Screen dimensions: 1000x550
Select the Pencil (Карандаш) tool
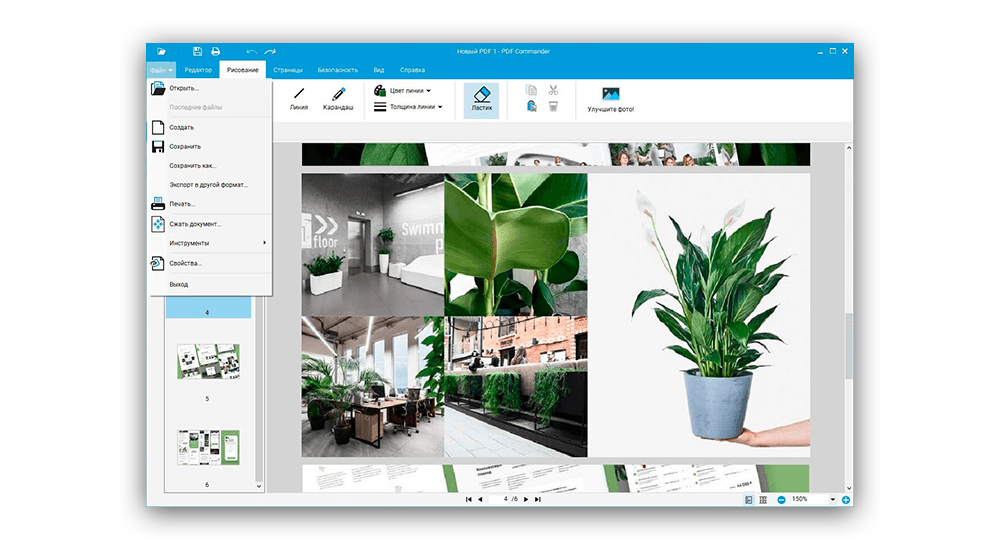click(338, 98)
